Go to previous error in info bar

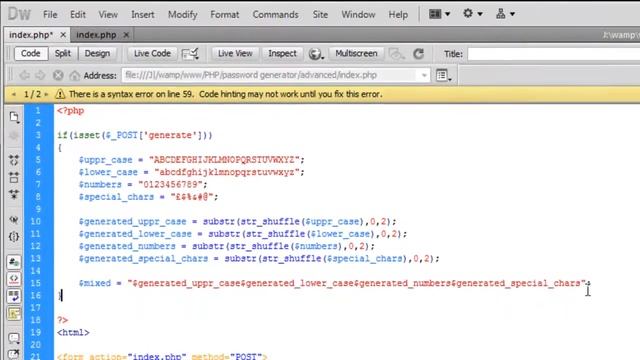[x=14, y=94]
